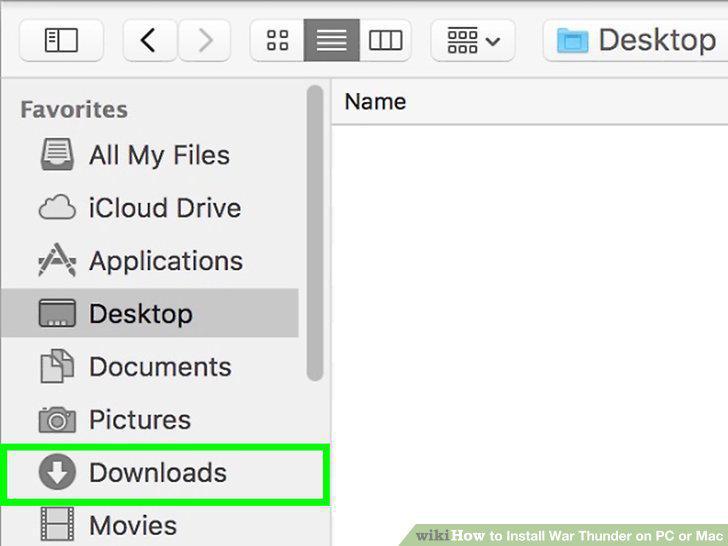The width and height of the screenshot is (728, 546).
Task: Open iCloud Drive in sidebar
Action: [165, 208]
